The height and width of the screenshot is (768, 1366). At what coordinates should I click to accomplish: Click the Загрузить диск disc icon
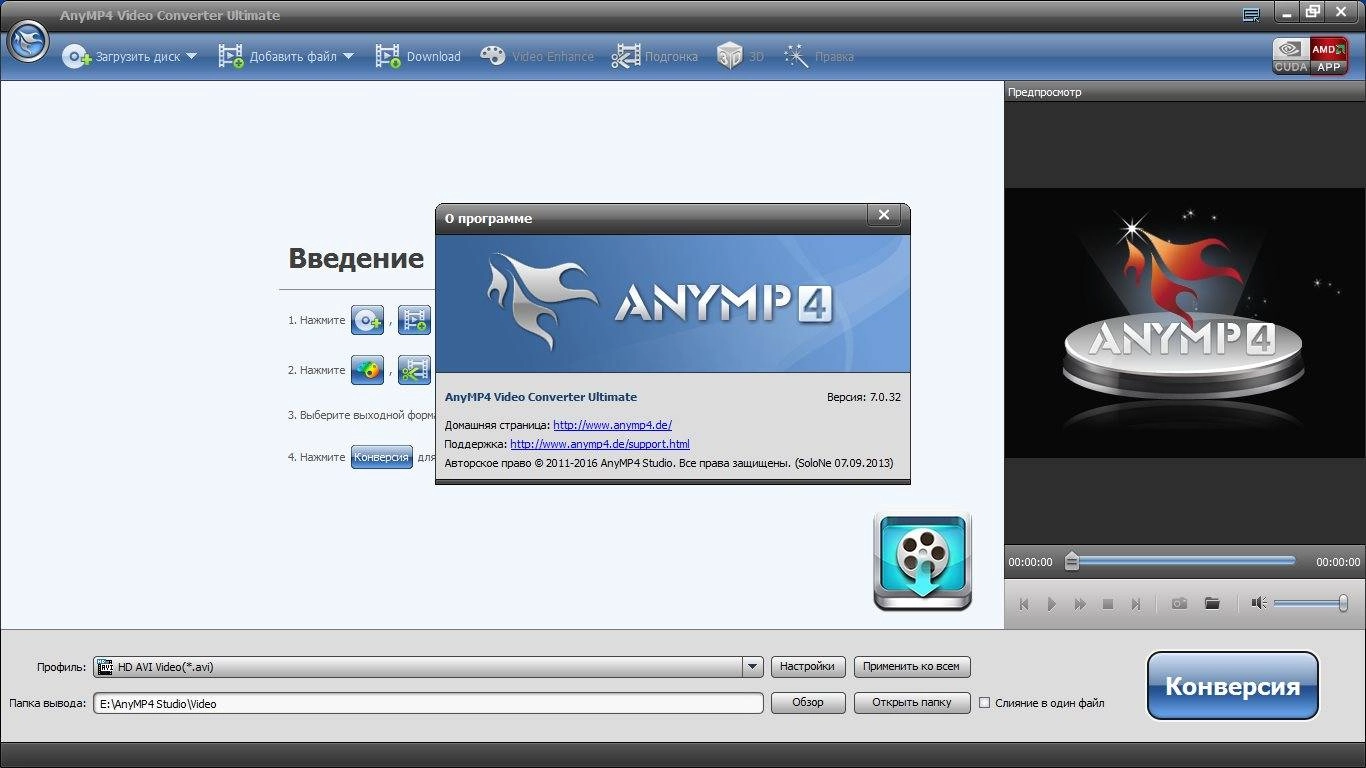(x=77, y=57)
